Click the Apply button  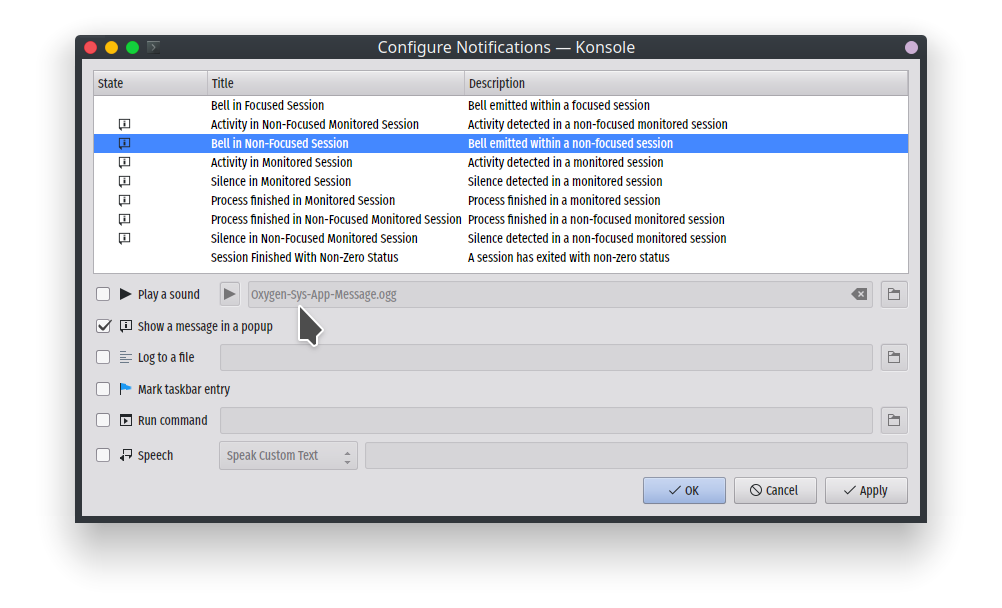(865, 490)
